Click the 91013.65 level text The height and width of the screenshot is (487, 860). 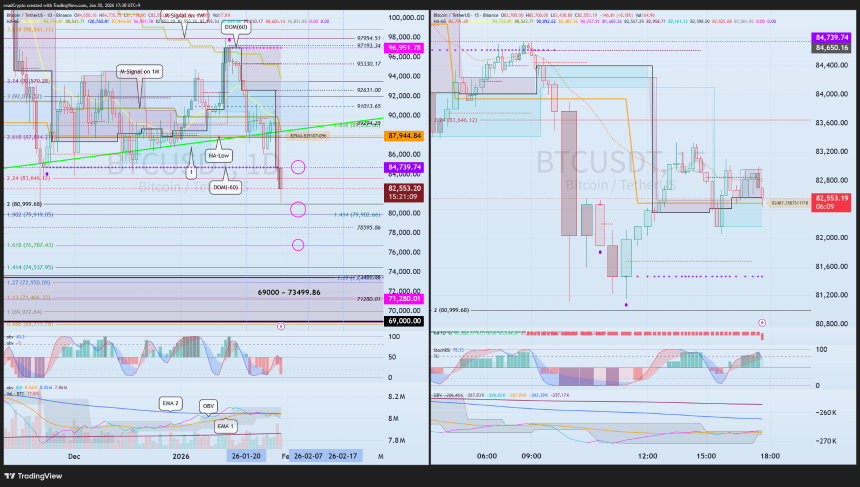click(x=369, y=106)
